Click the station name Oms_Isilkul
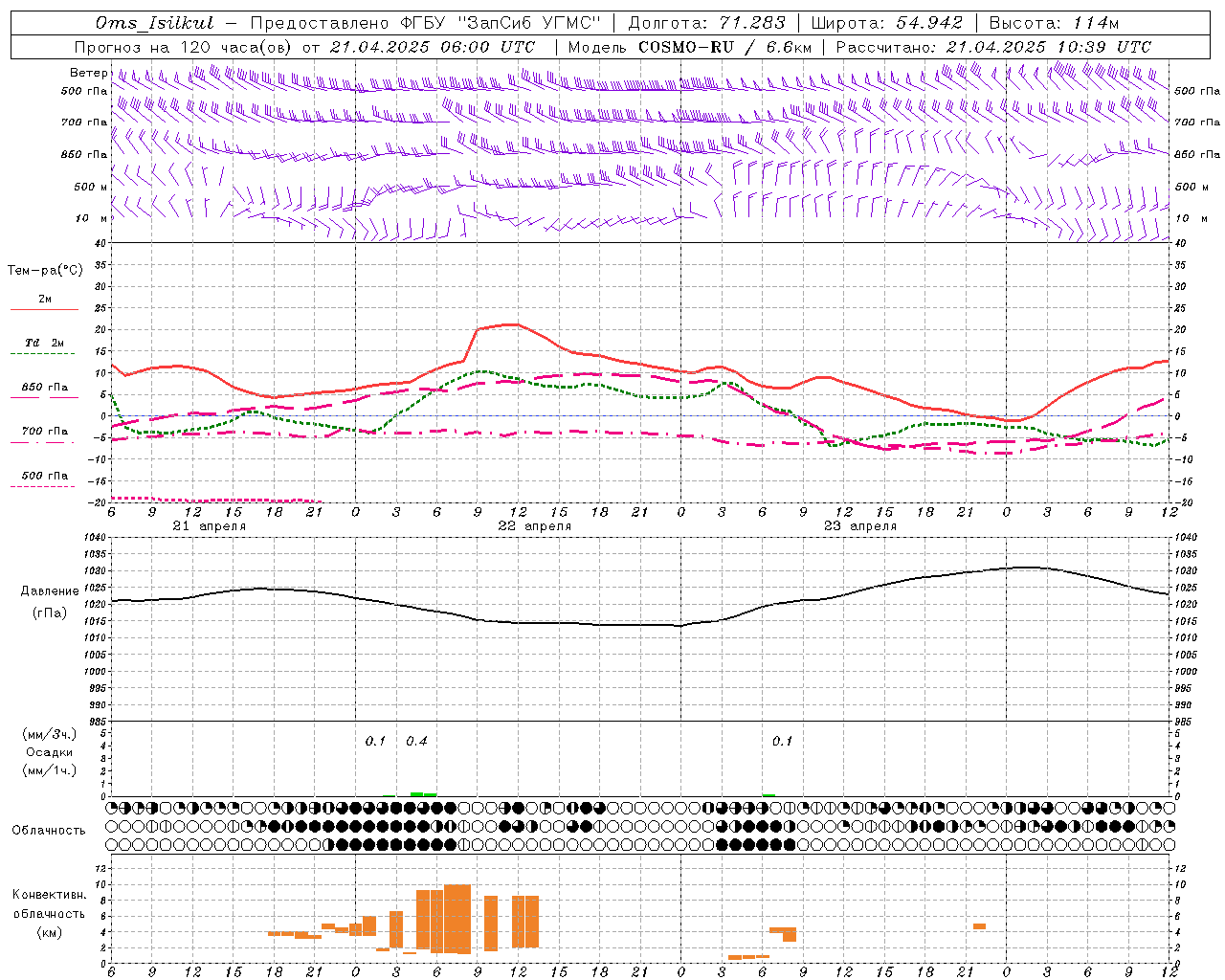 [x=154, y=23]
